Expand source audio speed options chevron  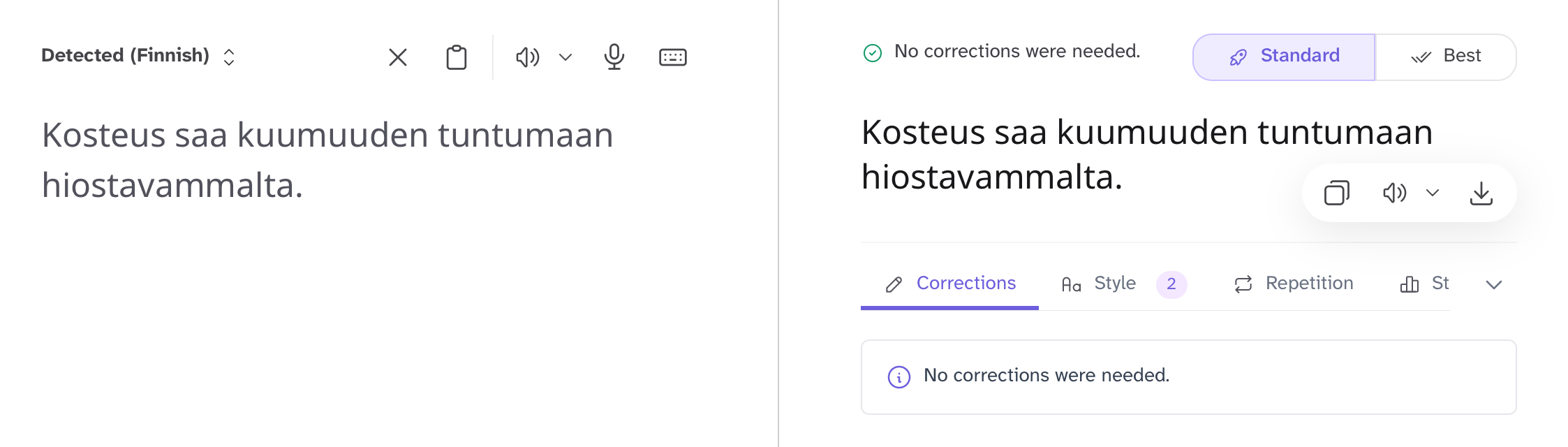[x=565, y=57]
